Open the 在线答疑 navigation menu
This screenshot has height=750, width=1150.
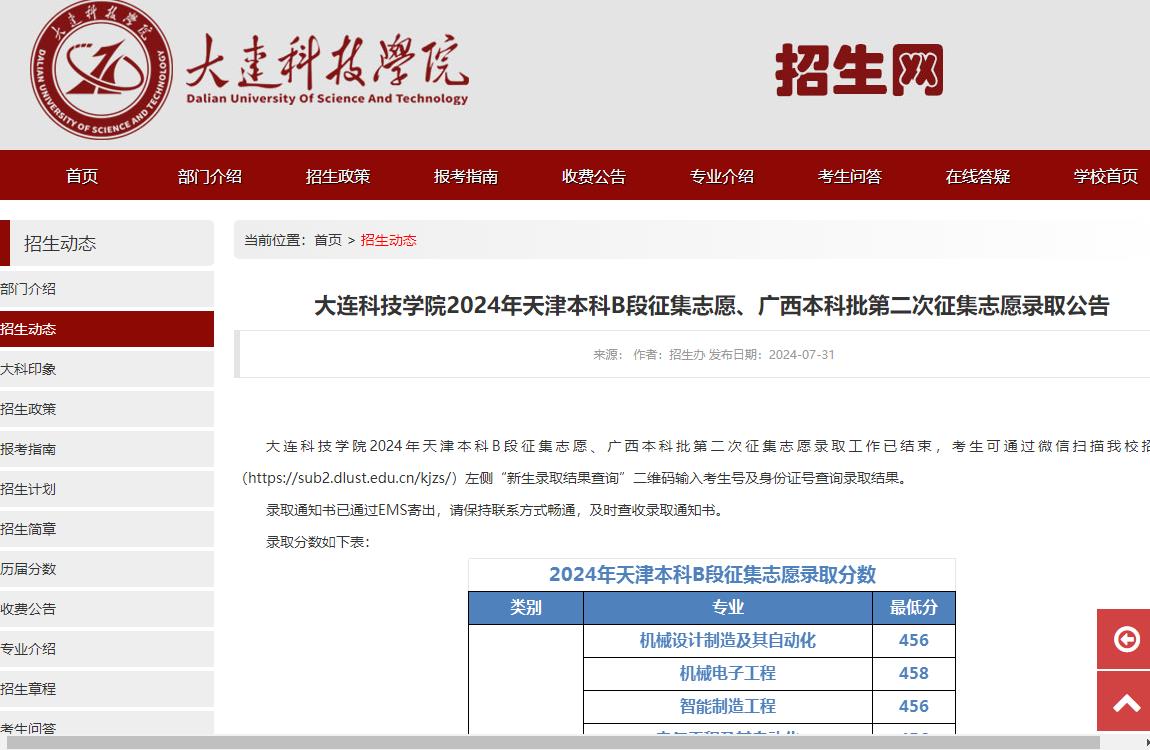[x=977, y=176]
